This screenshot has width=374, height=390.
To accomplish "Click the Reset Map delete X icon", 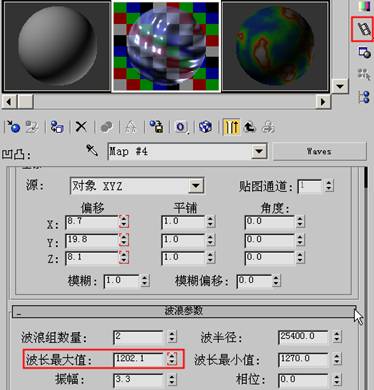I will (x=81, y=127).
